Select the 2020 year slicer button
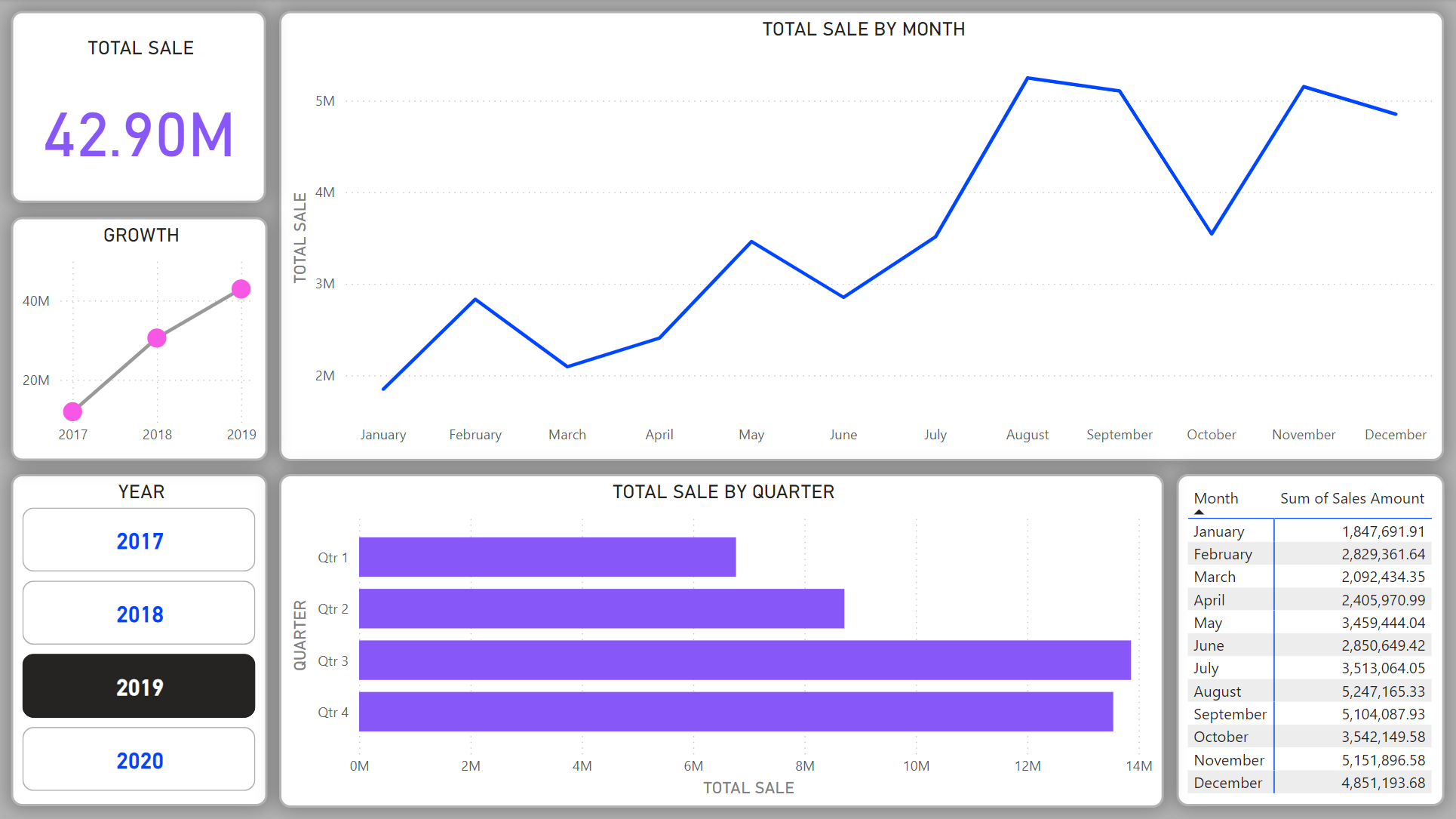Image resolution: width=1456 pixels, height=819 pixels. point(139,759)
